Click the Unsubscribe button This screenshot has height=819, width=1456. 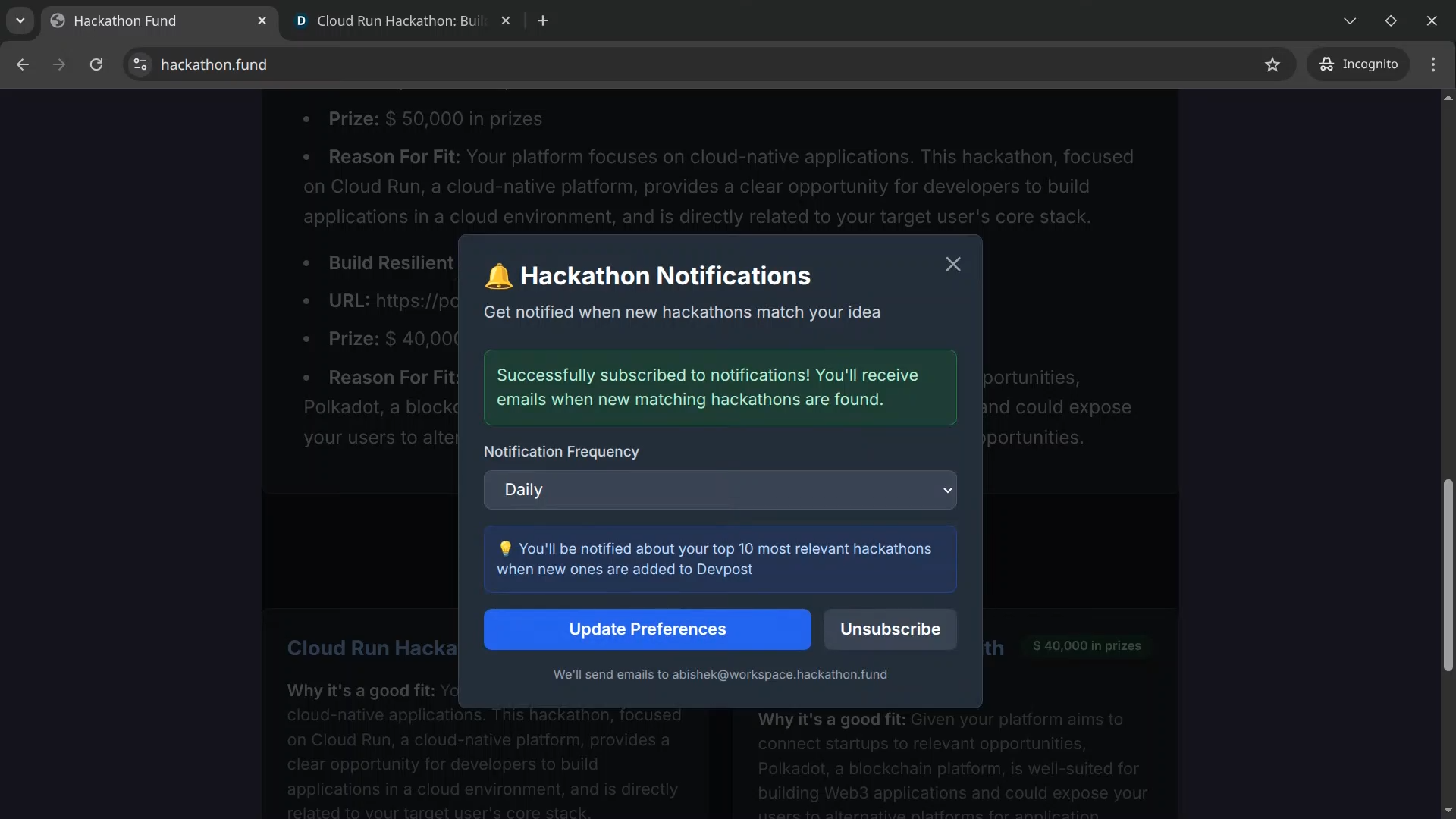click(x=890, y=629)
